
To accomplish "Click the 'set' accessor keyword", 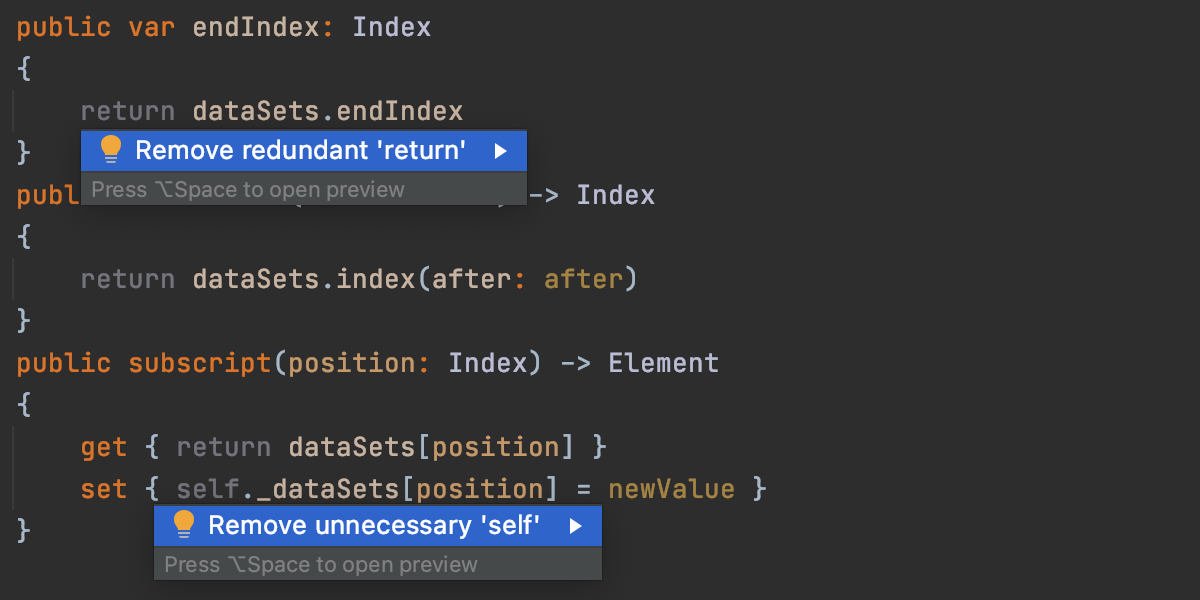I will click(104, 489).
